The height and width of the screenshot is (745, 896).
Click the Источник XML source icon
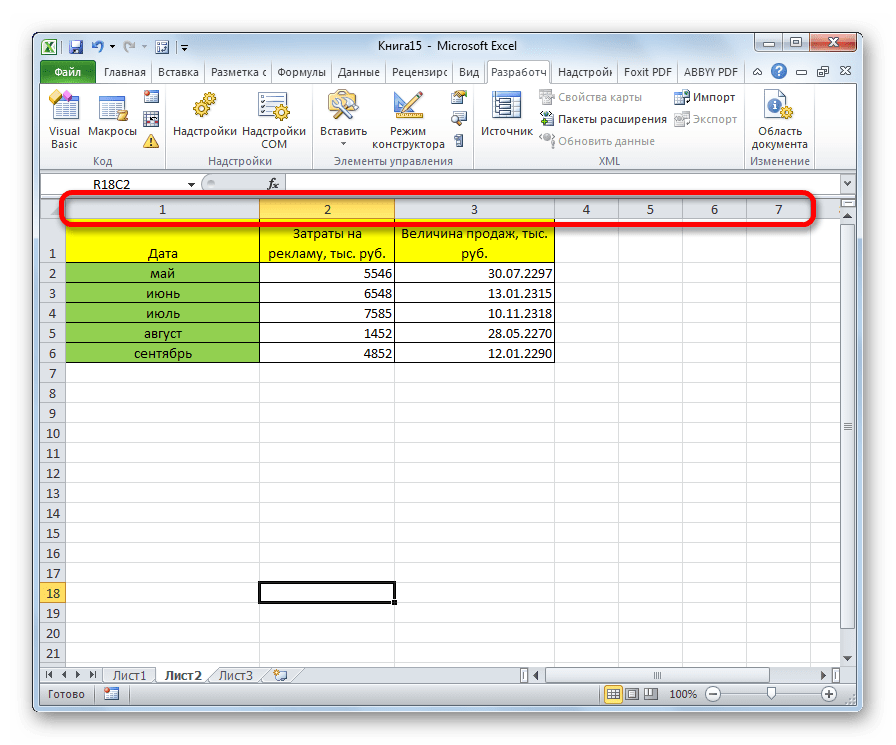click(x=506, y=115)
